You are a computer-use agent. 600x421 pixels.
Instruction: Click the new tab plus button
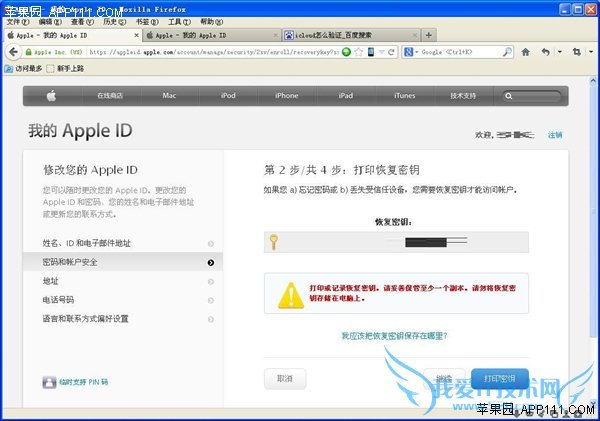click(429, 35)
